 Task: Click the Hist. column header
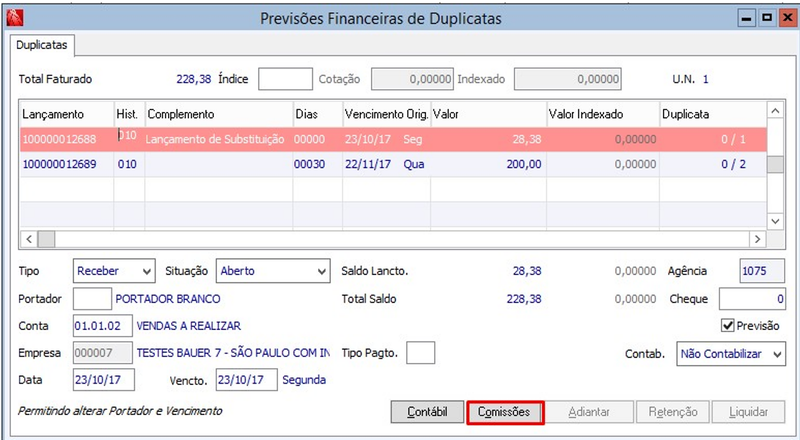pyautogui.click(x=130, y=114)
